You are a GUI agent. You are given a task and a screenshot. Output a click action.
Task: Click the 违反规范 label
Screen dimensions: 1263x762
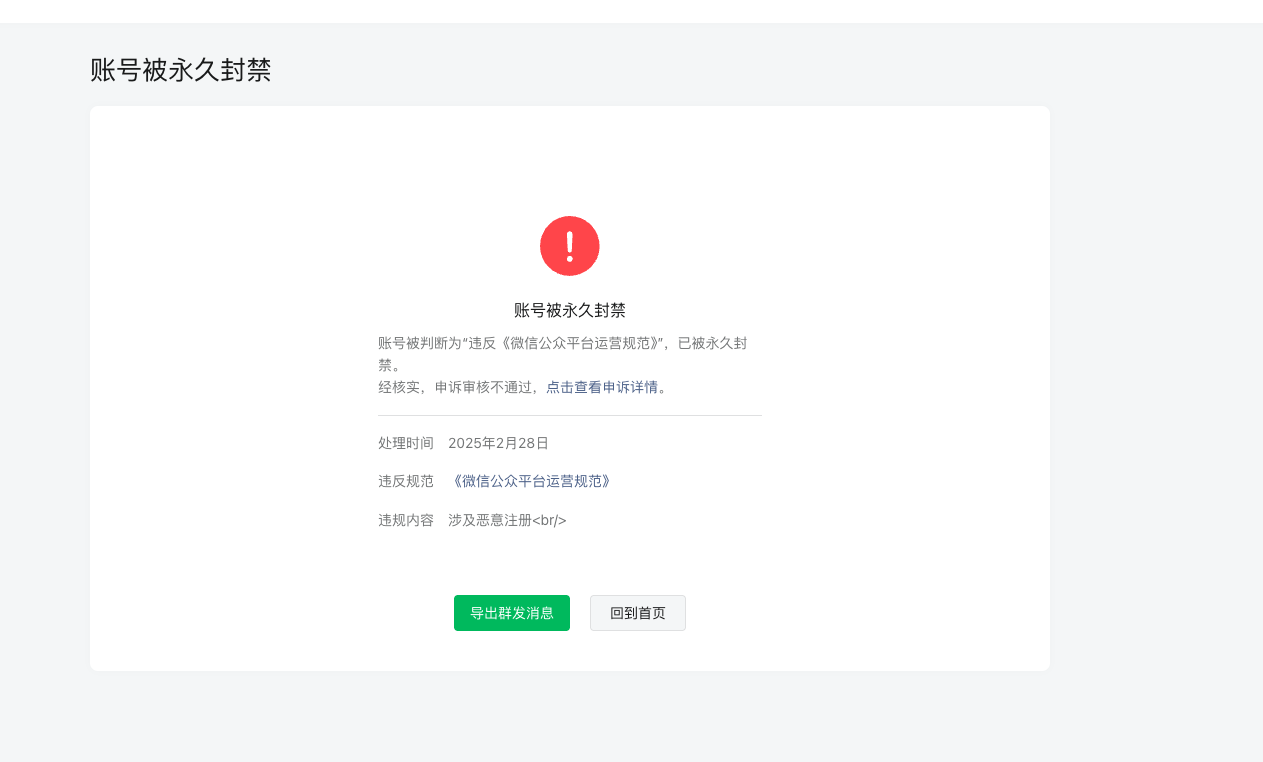point(406,481)
